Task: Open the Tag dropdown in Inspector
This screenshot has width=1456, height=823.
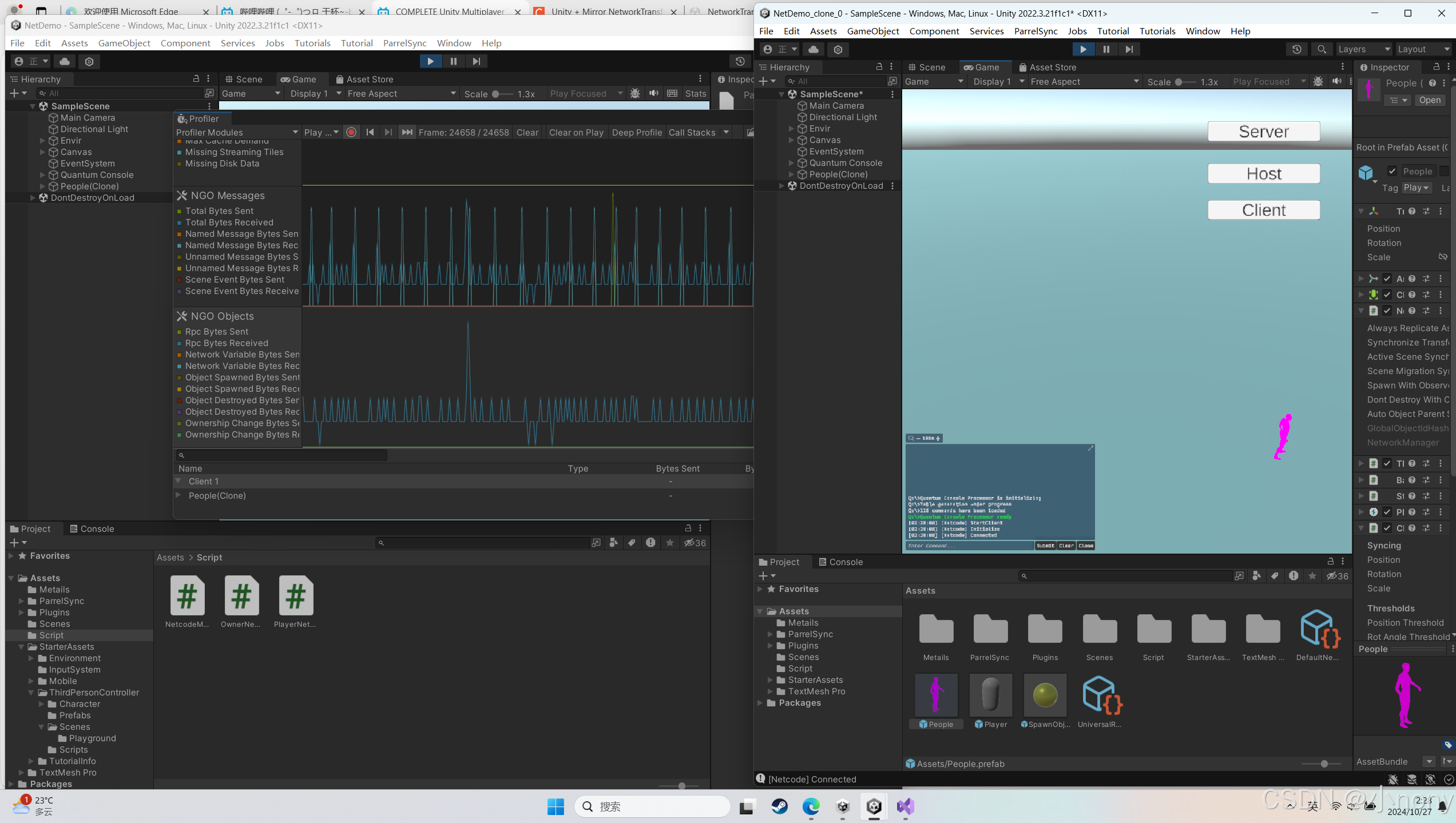Action: pos(1417,188)
